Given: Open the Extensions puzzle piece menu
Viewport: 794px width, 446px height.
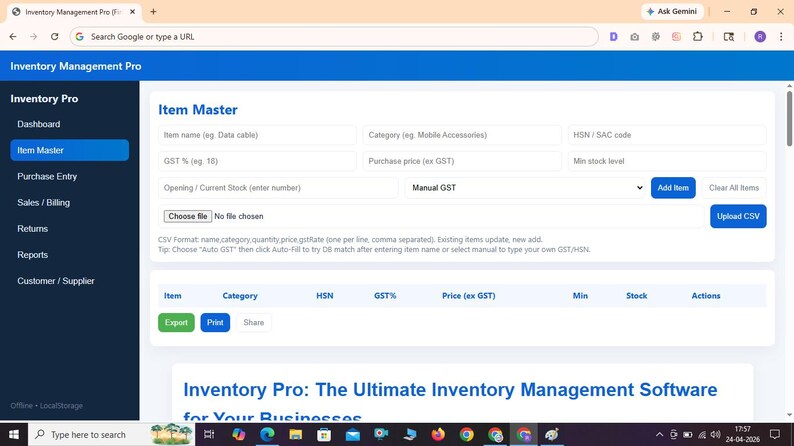Looking at the screenshot, I should (698, 36).
